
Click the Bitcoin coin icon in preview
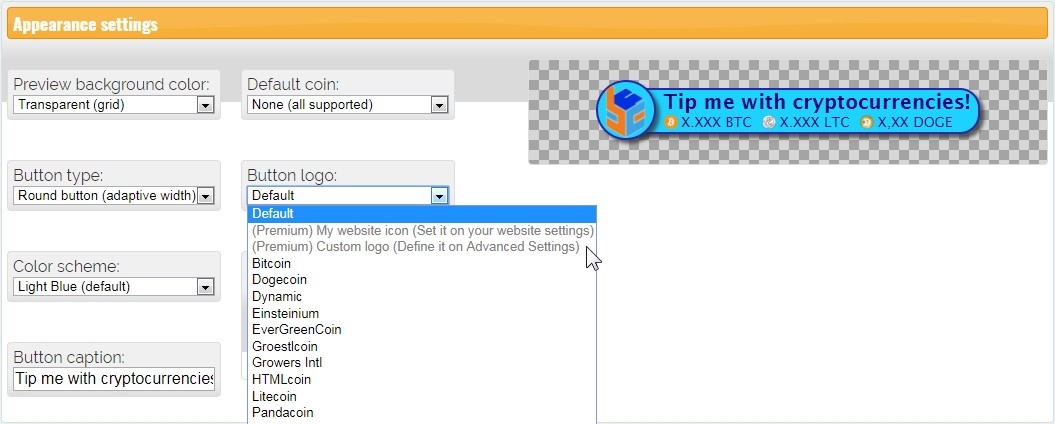click(x=671, y=122)
